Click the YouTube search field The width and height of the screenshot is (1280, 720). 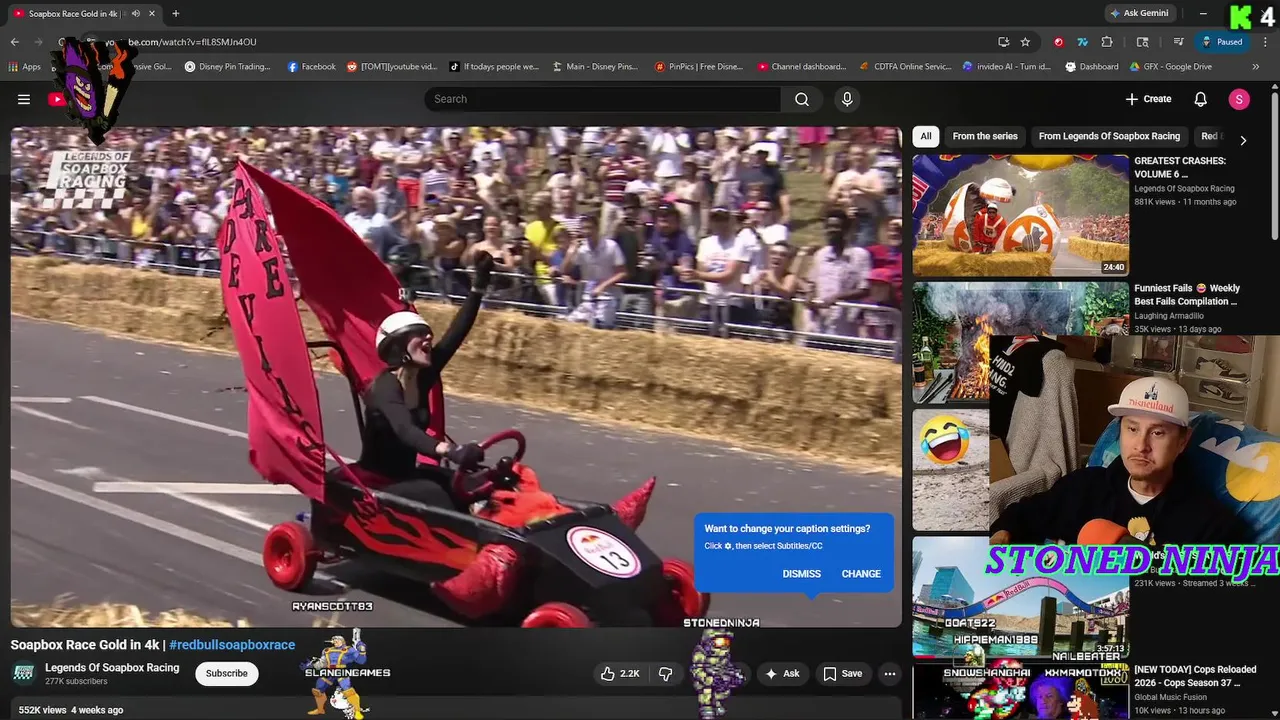pos(603,99)
